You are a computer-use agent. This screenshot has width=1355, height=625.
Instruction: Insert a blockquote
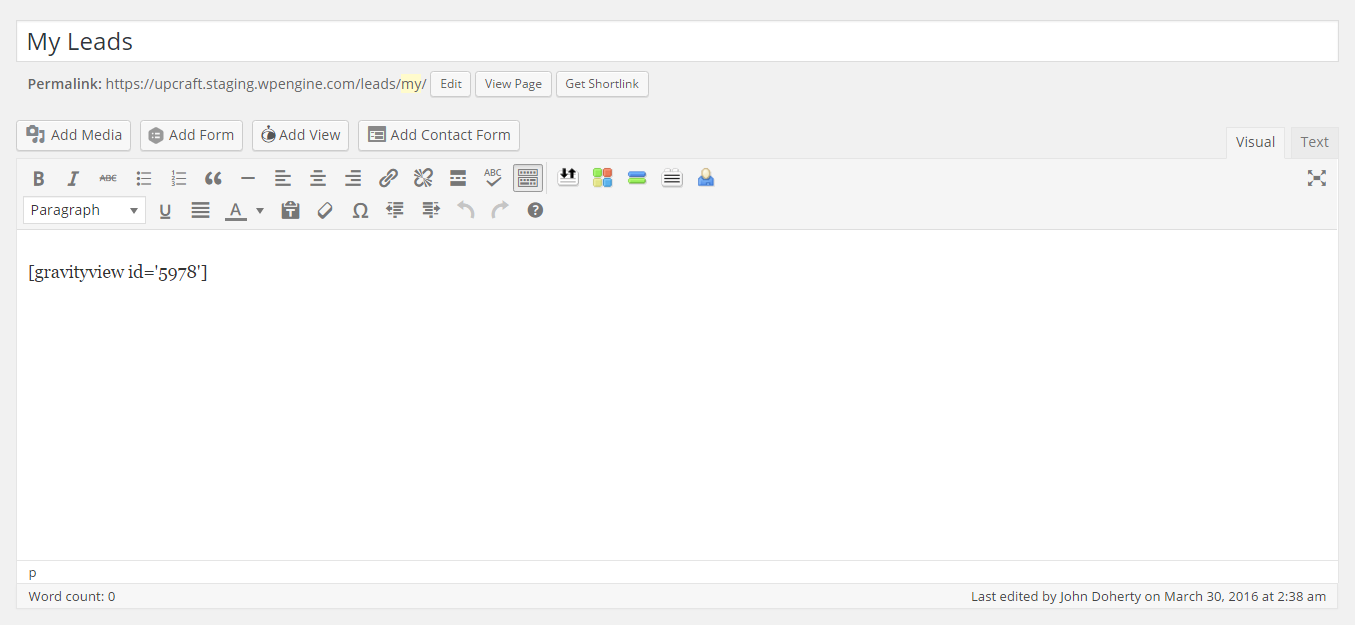pyautogui.click(x=213, y=179)
